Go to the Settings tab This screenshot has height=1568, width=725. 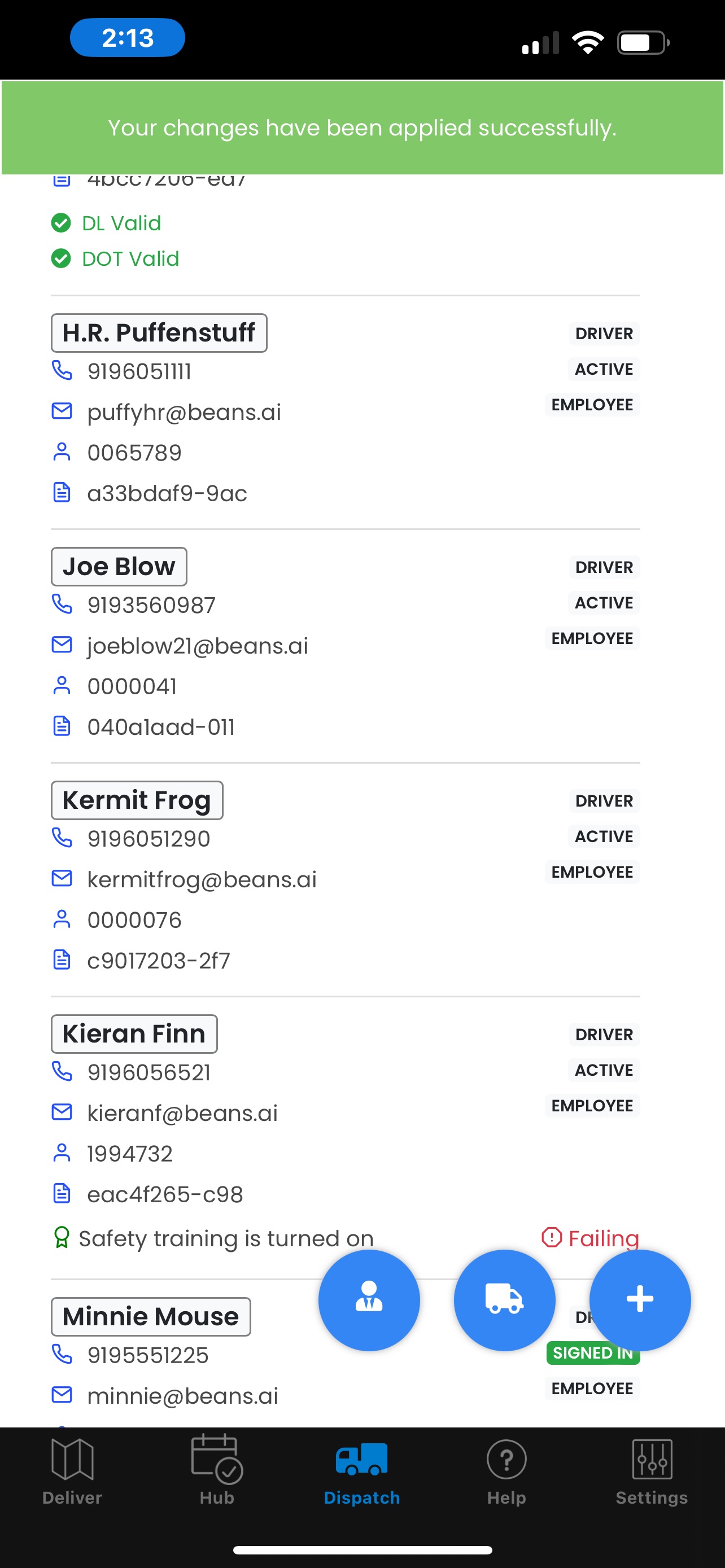click(652, 1471)
